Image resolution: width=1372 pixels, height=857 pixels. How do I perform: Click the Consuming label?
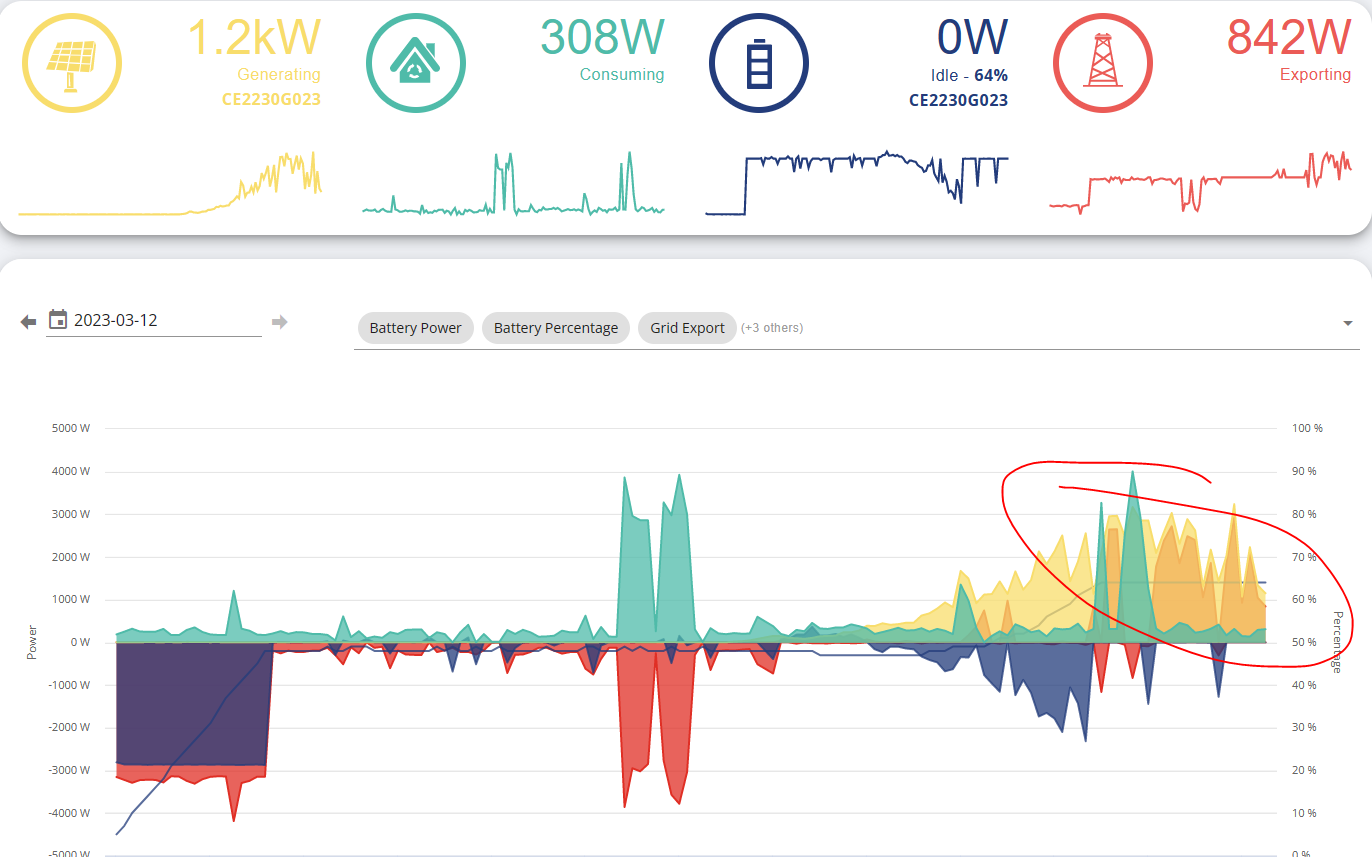point(622,74)
